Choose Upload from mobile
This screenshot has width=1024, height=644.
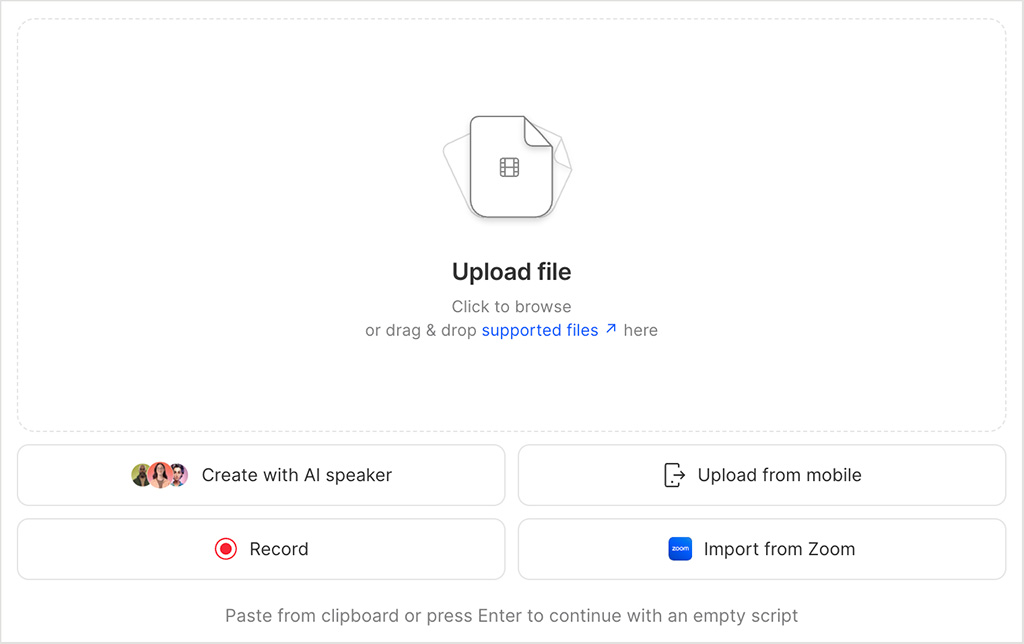(762, 475)
